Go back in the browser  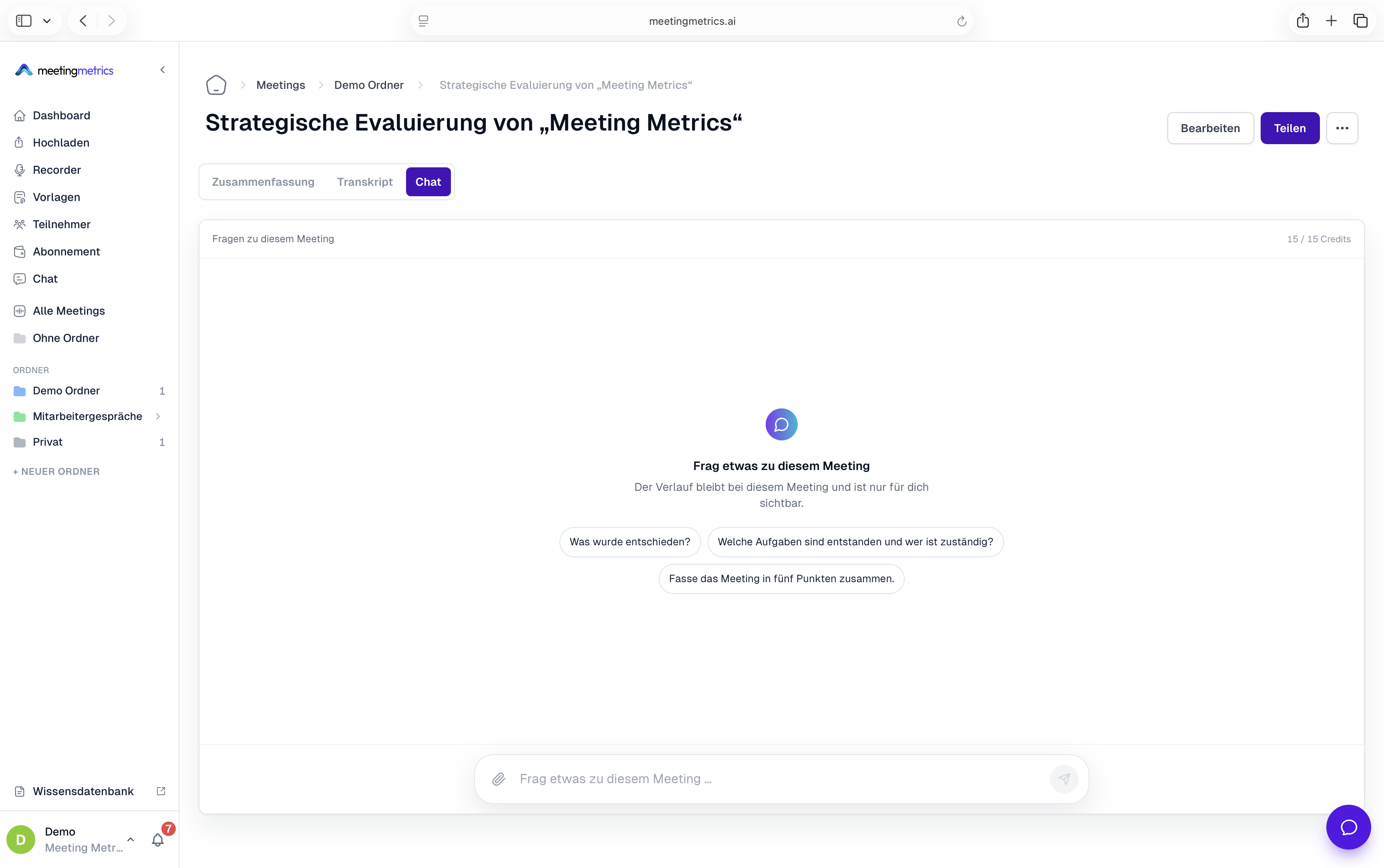point(83,21)
